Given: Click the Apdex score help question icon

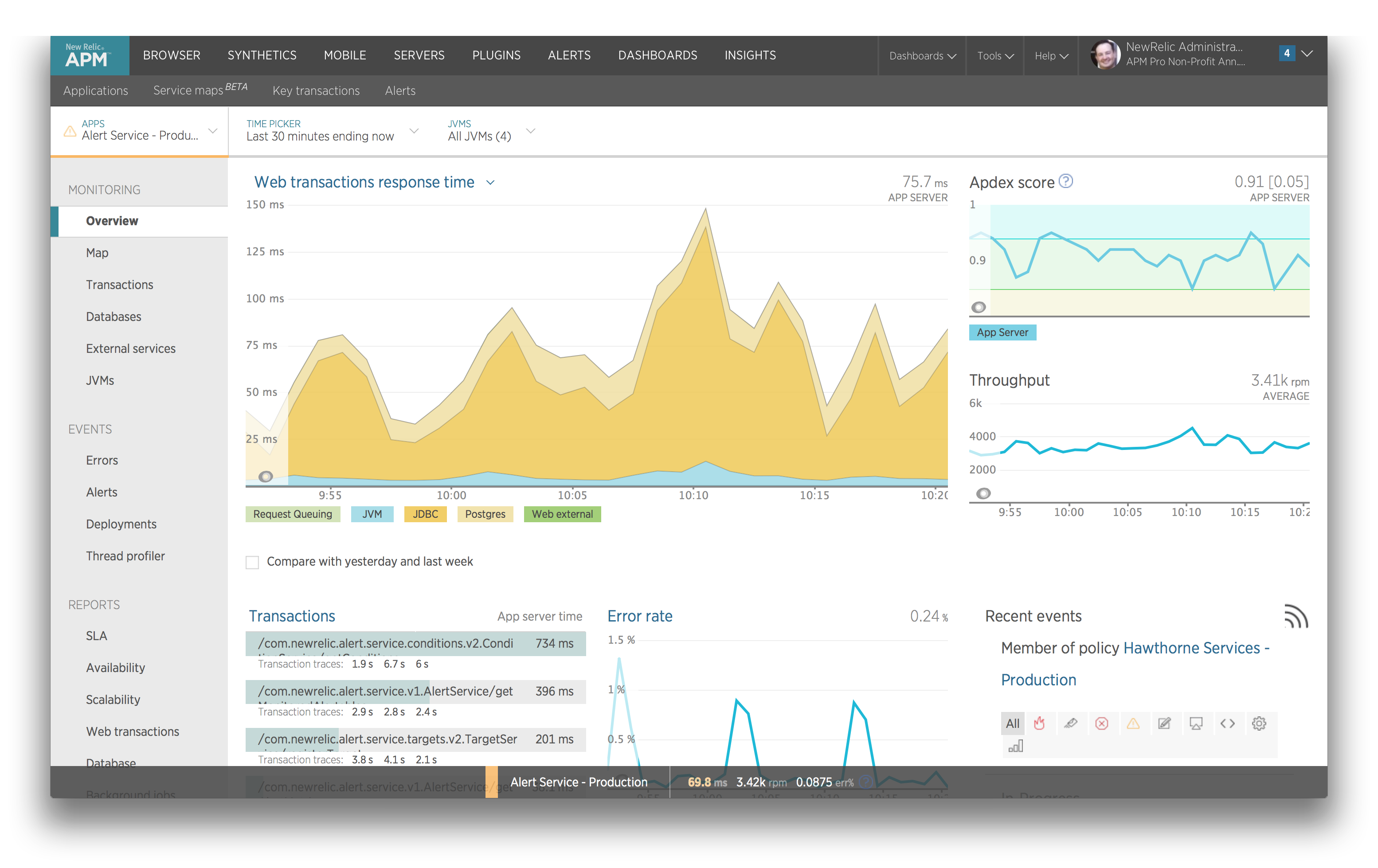Looking at the screenshot, I should (1065, 181).
